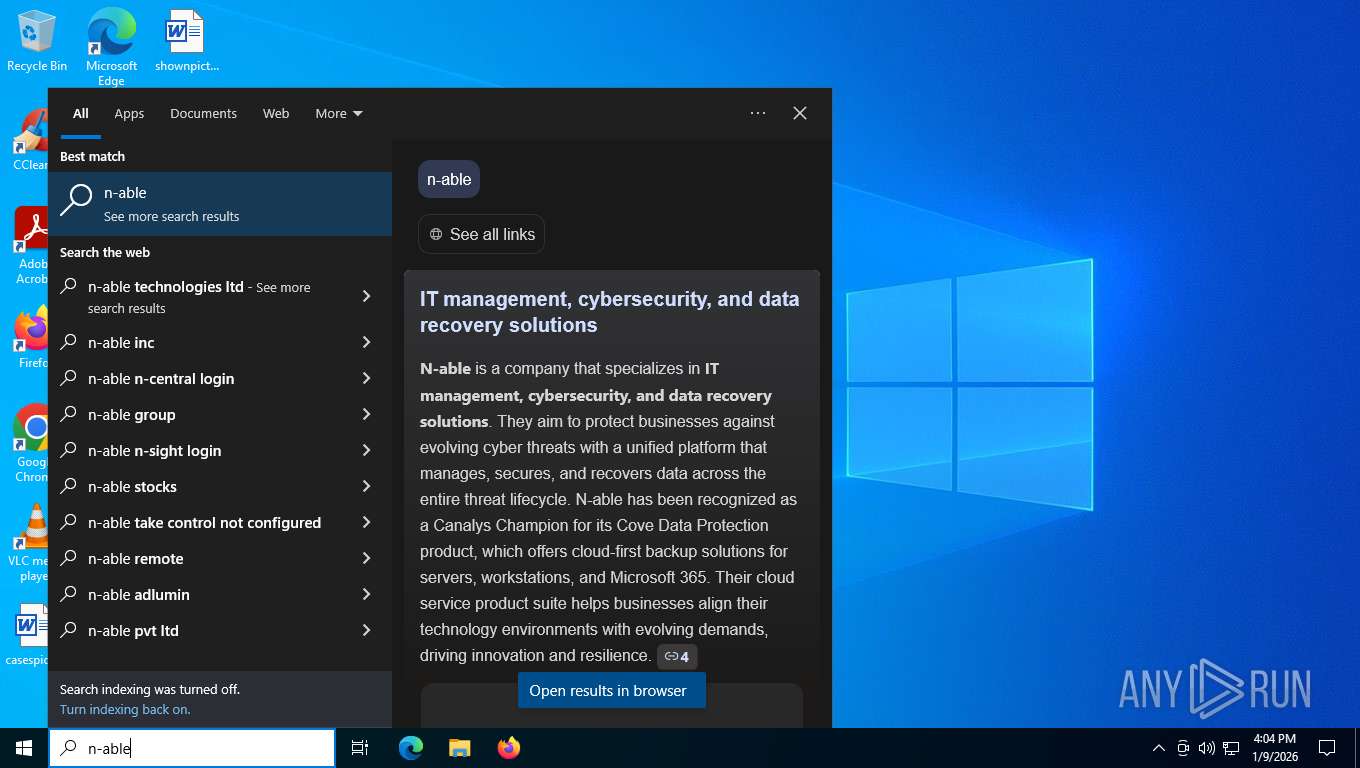Click the taskbar search input box

192,748
